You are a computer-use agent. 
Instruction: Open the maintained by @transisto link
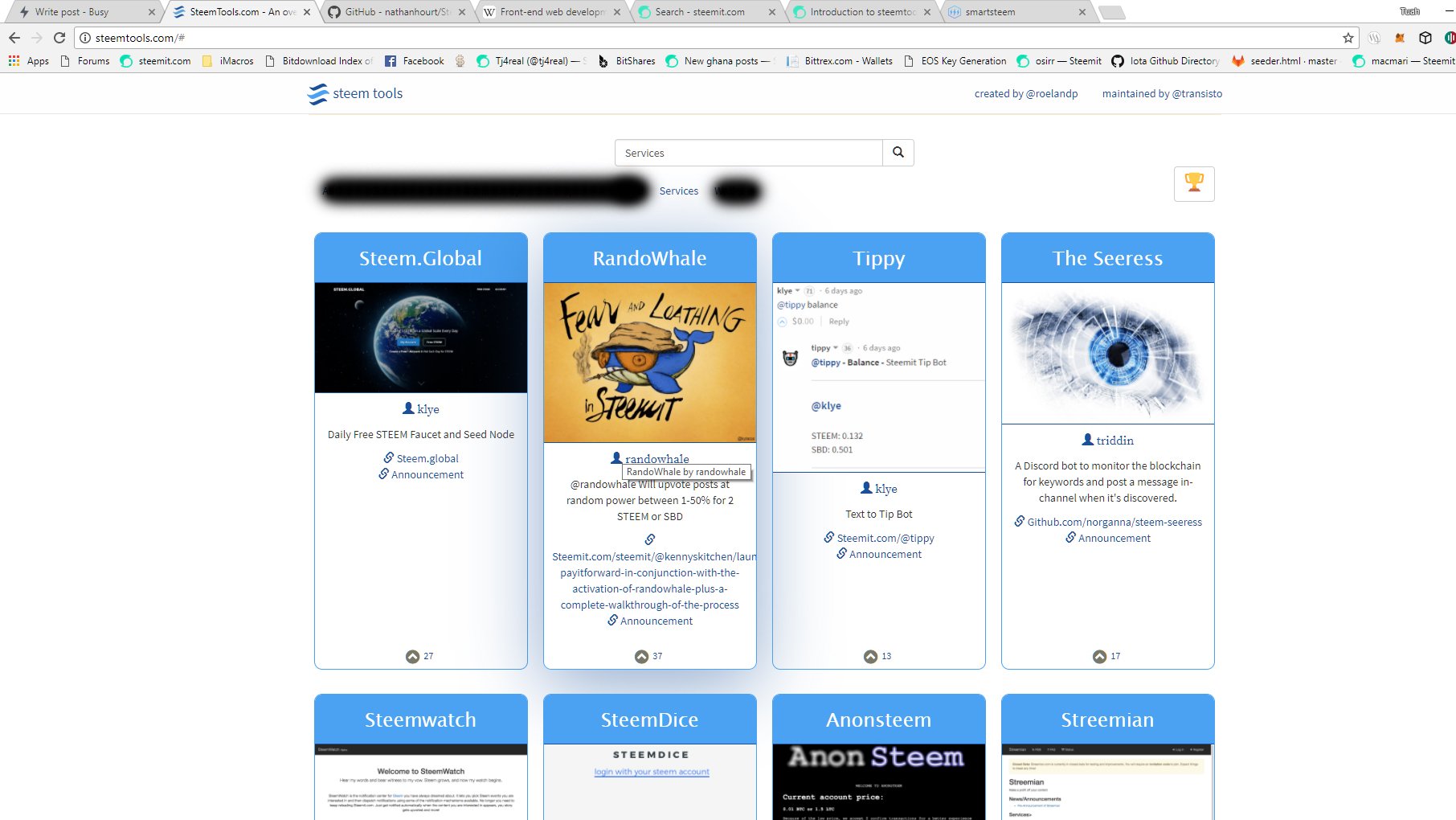pyautogui.click(x=1162, y=94)
